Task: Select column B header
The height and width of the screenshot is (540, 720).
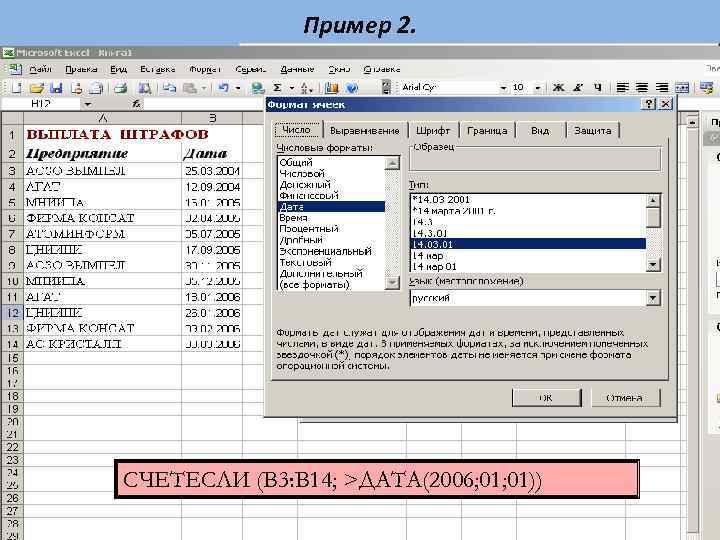Action: 212,118
